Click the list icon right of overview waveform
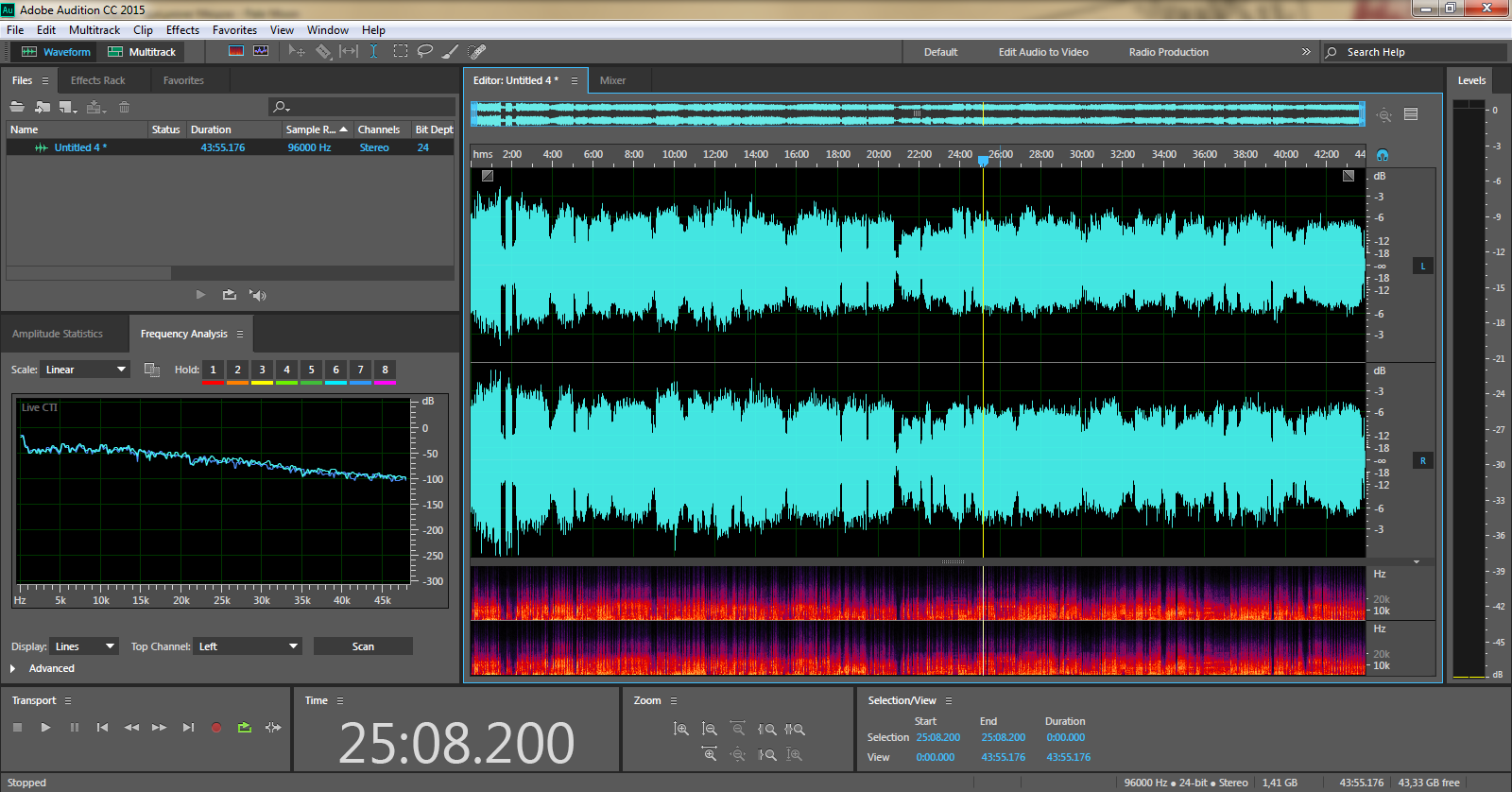The height and width of the screenshot is (792, 1512). pyautogui.click(x=1411, y=114)
